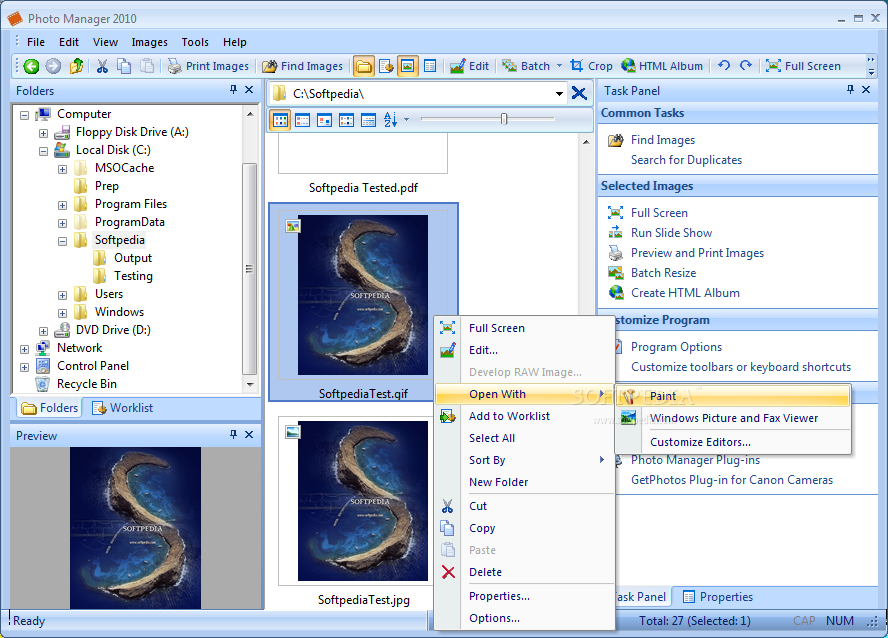Click Print Images in toolbar
Image resolution: width=888 pixels, height=638 pixels.
(208, 66)
